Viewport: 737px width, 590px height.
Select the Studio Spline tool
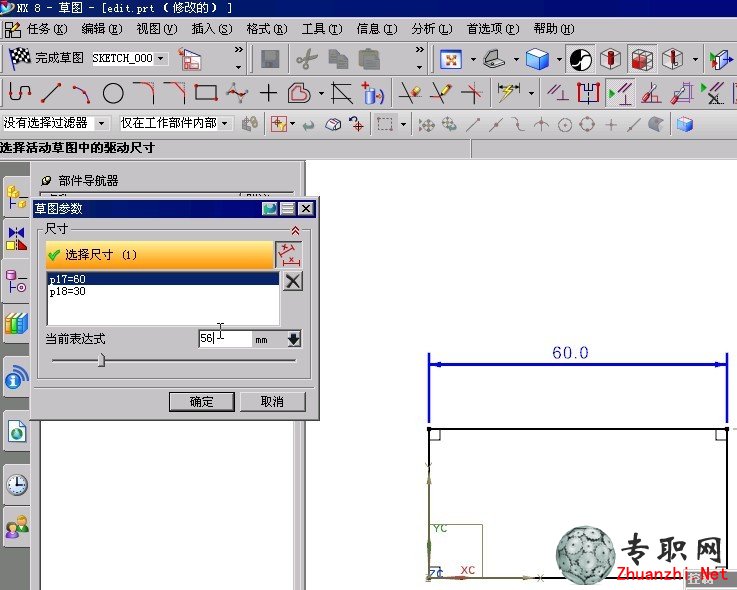point(236,93)
